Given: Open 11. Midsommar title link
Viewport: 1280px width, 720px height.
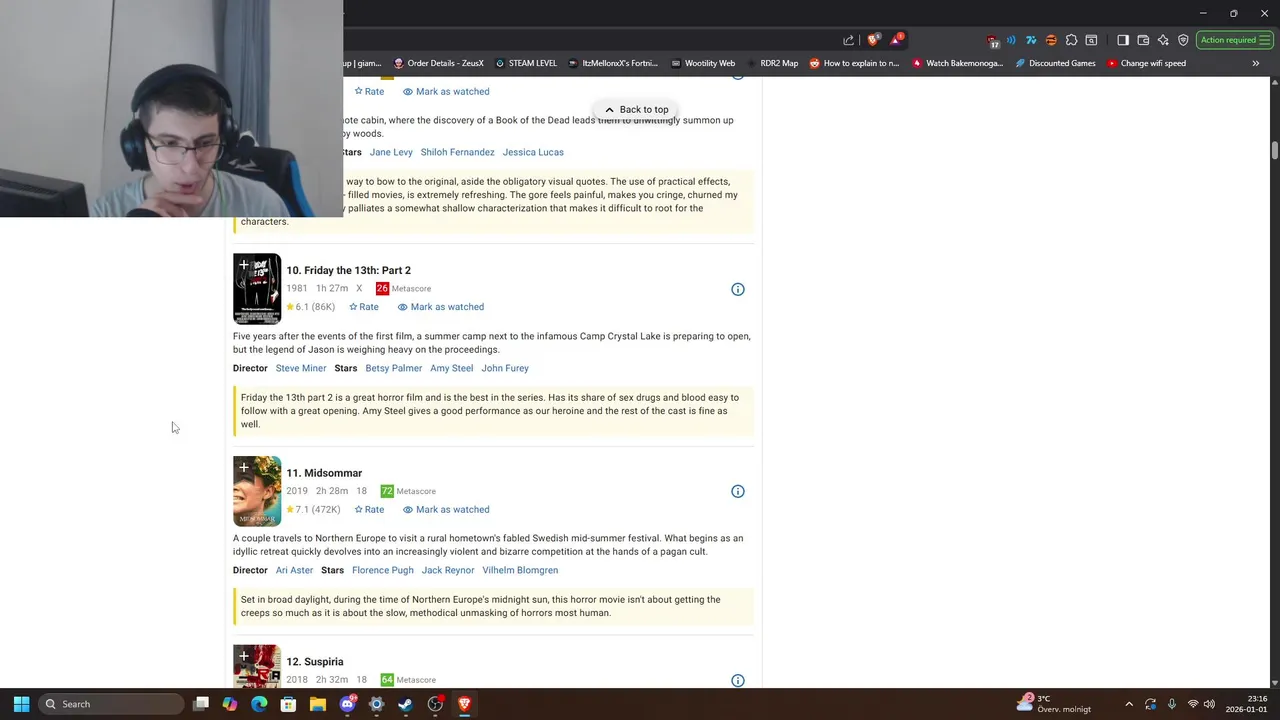Looking at the screenshot, I should coord(324,473).
